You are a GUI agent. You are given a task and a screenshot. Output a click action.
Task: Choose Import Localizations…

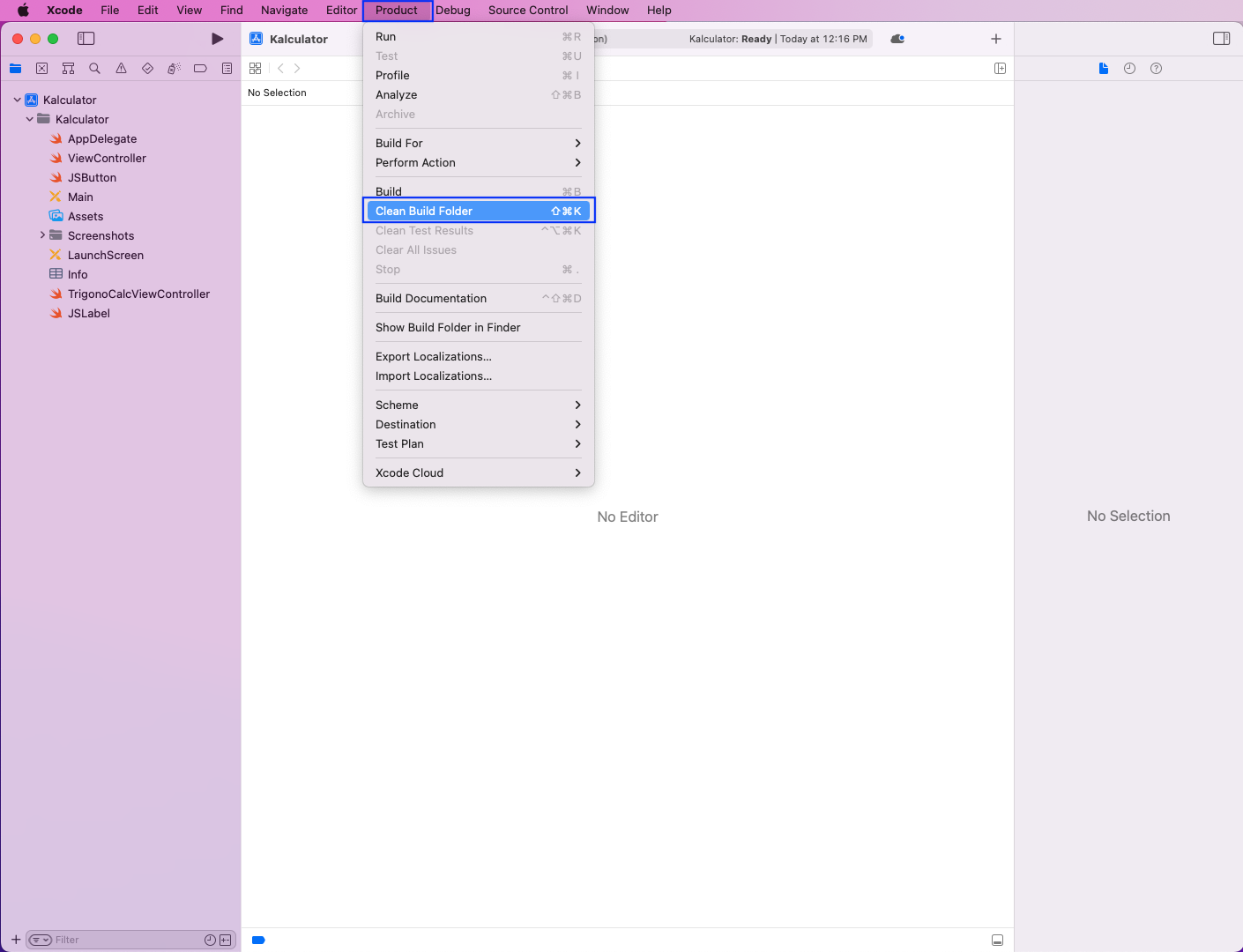[479, 376]
